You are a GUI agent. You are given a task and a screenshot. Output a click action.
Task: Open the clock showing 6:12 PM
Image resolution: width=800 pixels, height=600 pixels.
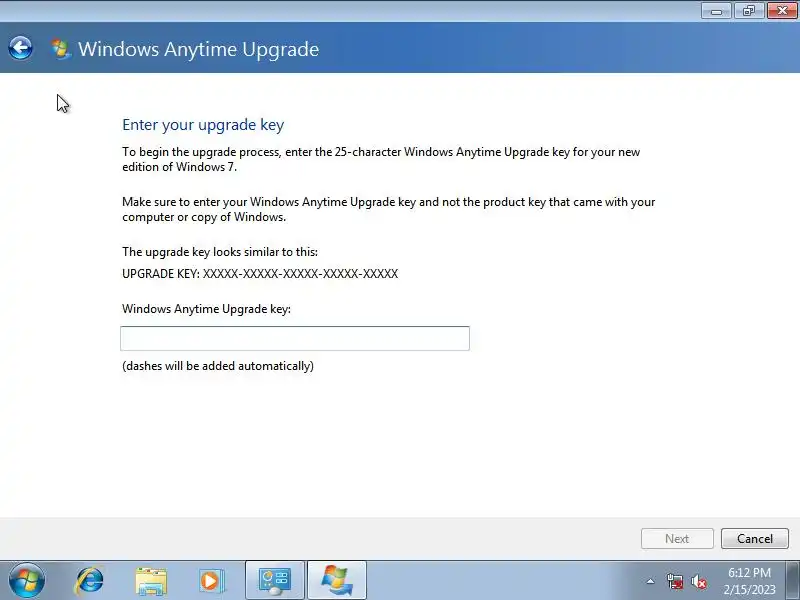pyautogui.click(x=749, y=581)
